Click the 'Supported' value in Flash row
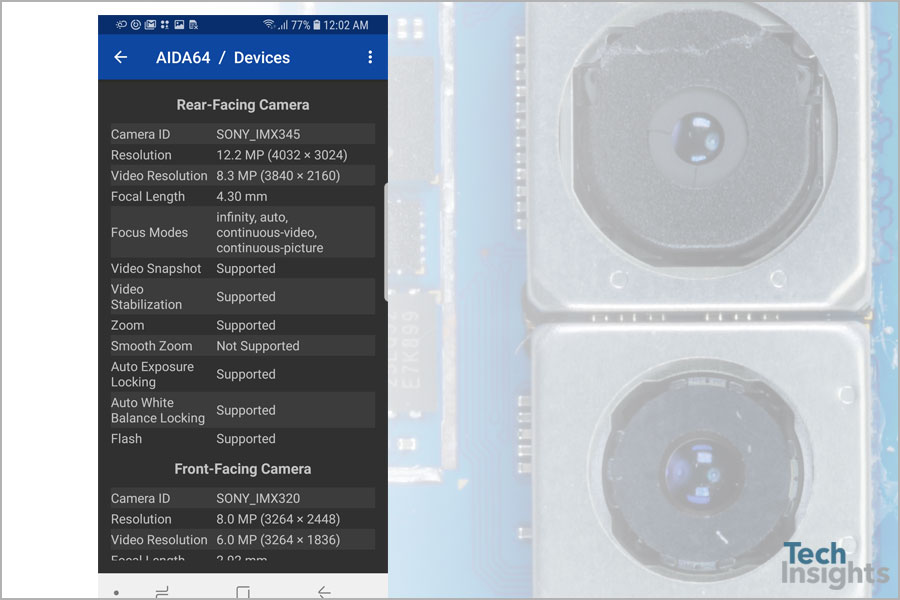Viewport: 900px width, 600px height. click(x=246, y=439)
